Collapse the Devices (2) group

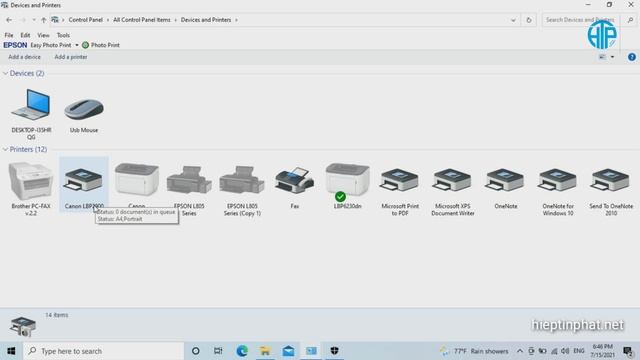5,73
